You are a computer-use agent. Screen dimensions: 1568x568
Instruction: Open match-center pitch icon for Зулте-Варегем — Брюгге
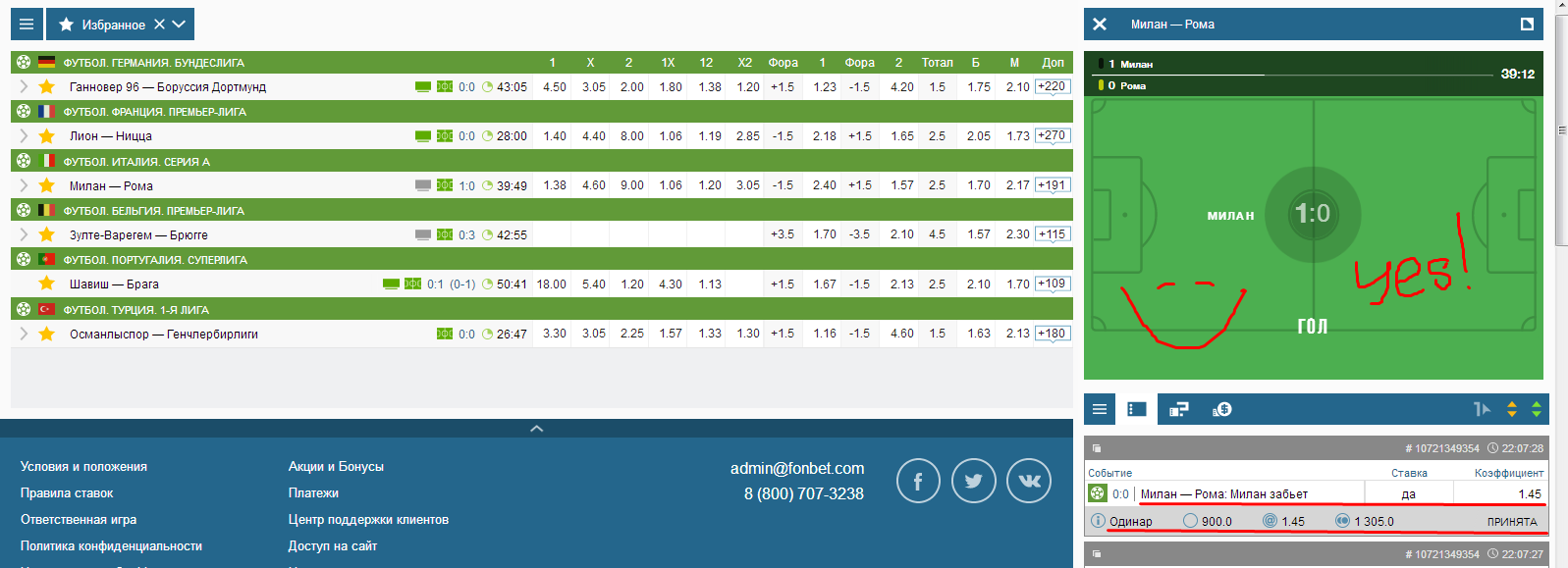(445, 234)
